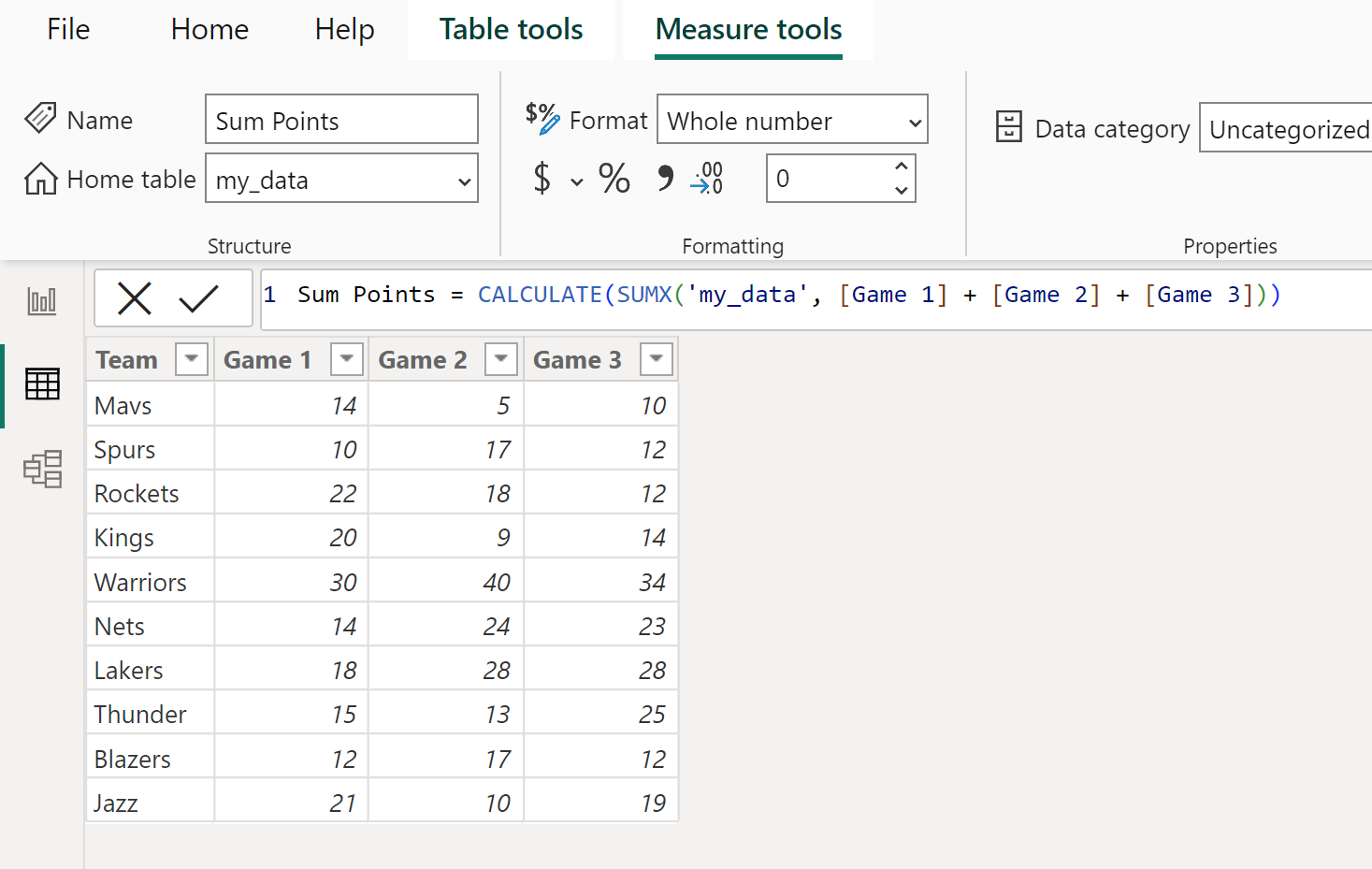Open the Team column filter

point(192,358)
